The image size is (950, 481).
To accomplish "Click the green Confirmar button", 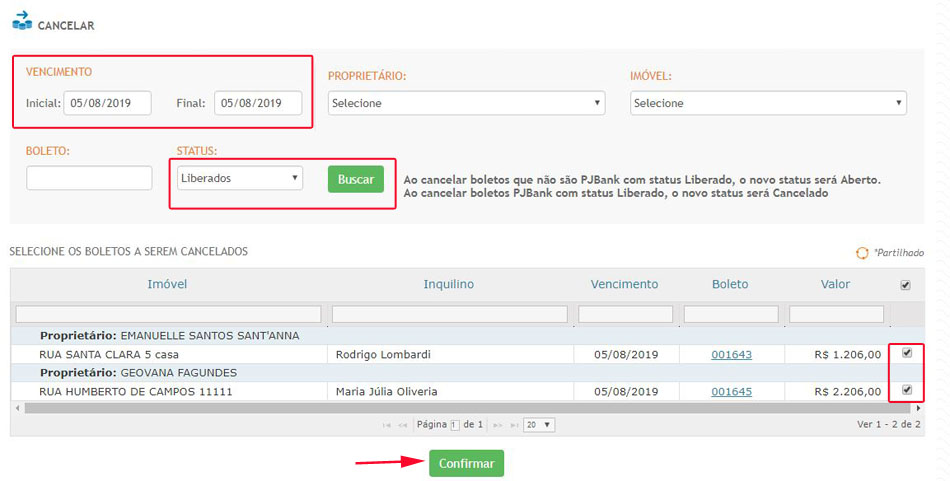I will pos(466,464).
